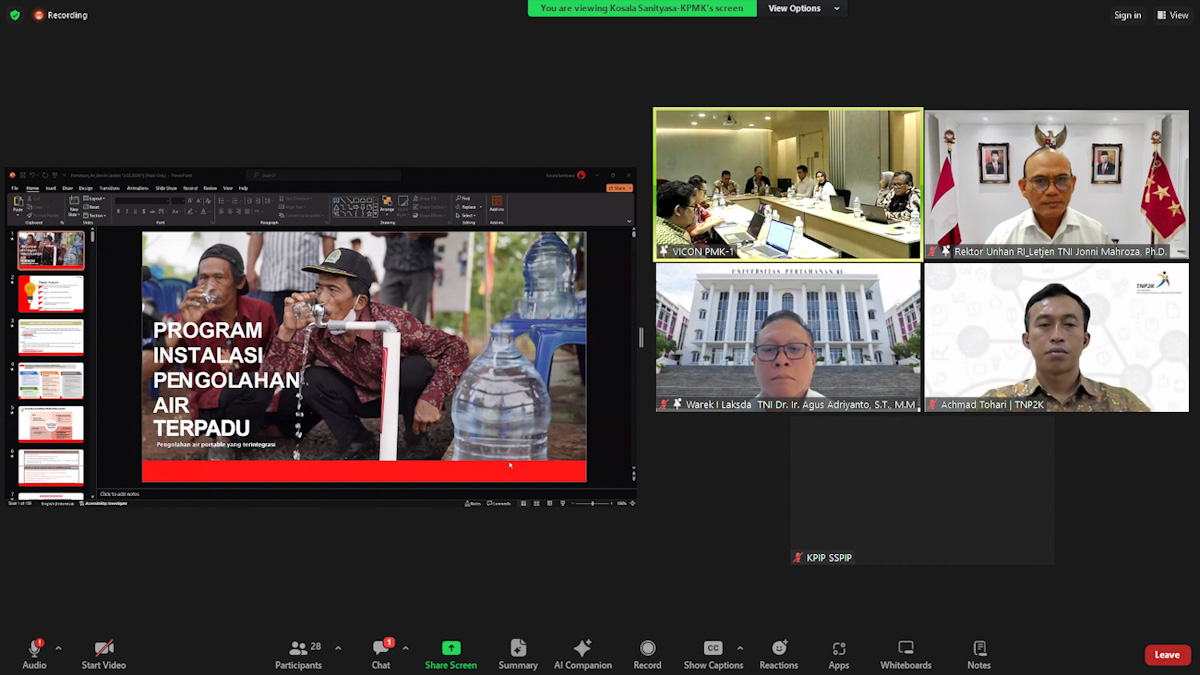Open the Reactions menu
Viewport: 1200px width, 675px height.
(x=779, y=654)
